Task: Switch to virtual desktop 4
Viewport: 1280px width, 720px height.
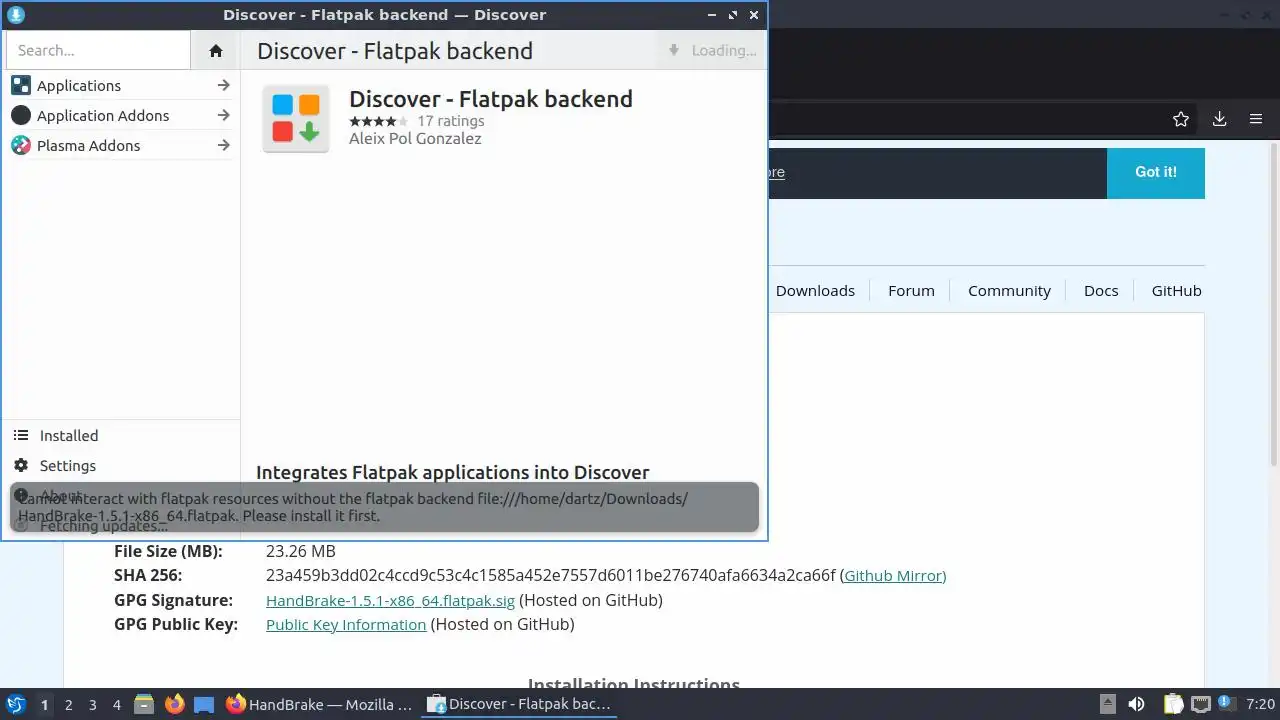Action: [116, 705]
